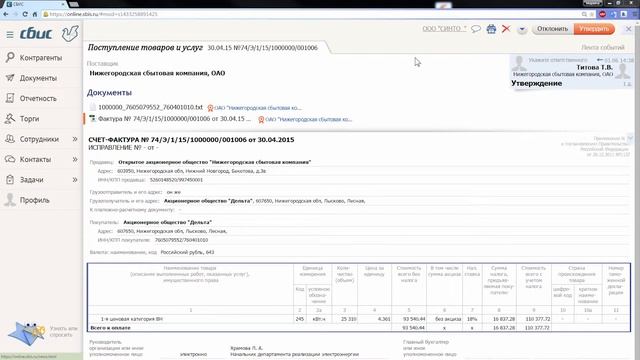Click the red Adblock extension icon

[x=602, y=14]
